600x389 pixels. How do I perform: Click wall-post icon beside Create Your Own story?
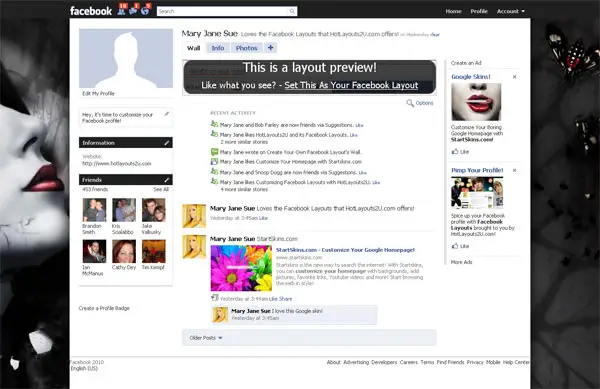214,152
